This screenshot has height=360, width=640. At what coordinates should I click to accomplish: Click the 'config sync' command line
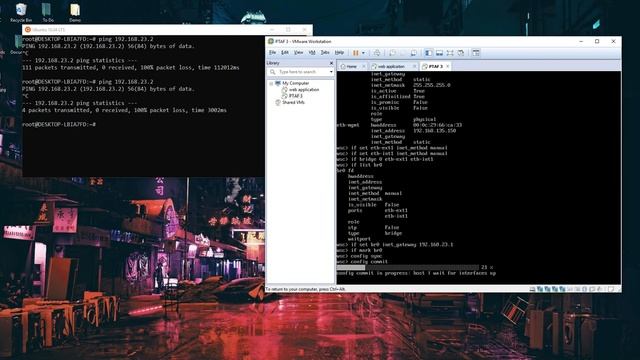[359, 256]
